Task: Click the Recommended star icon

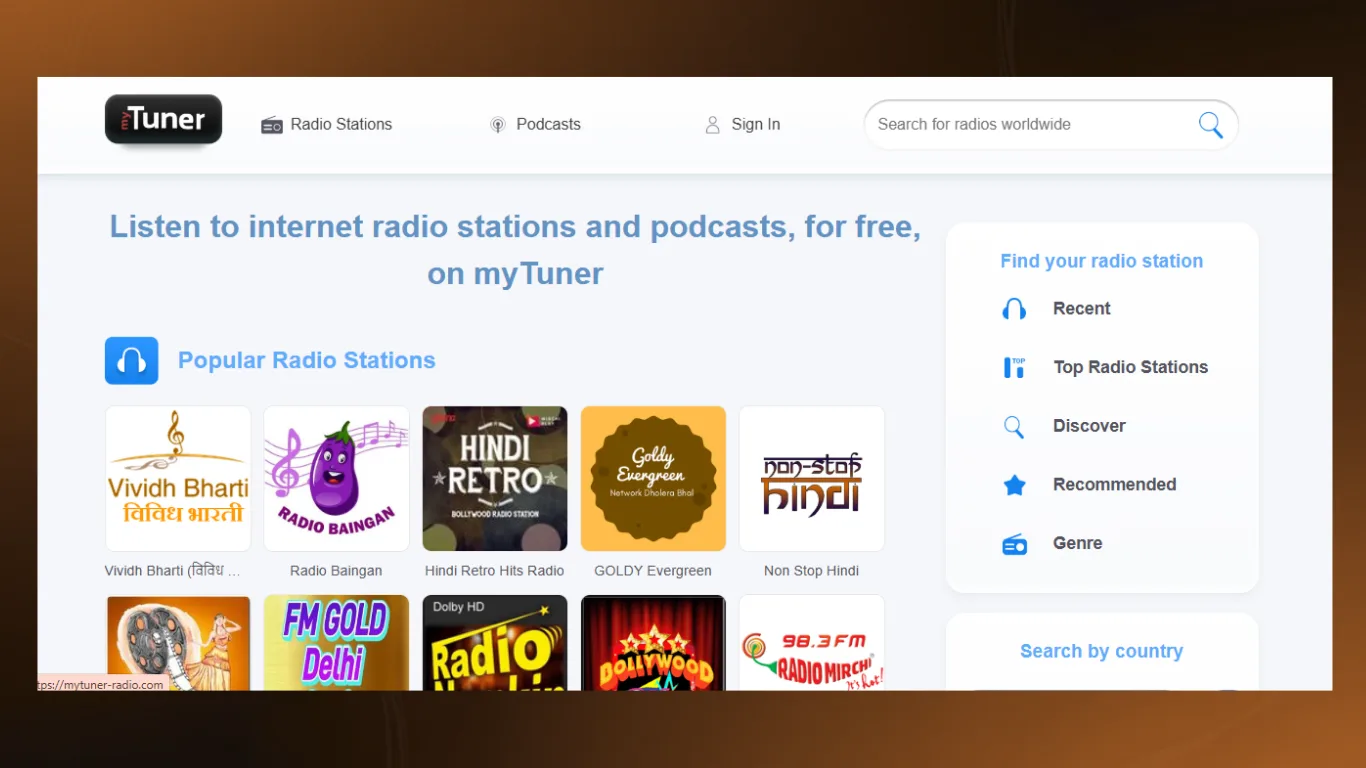Action: pos(1014,485)
